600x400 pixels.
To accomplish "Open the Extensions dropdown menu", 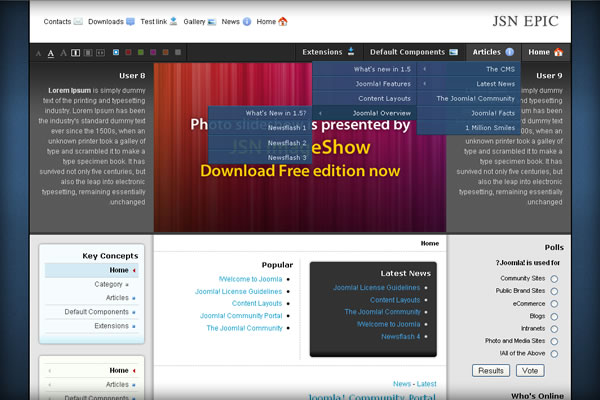I will (x=328, y=52).
